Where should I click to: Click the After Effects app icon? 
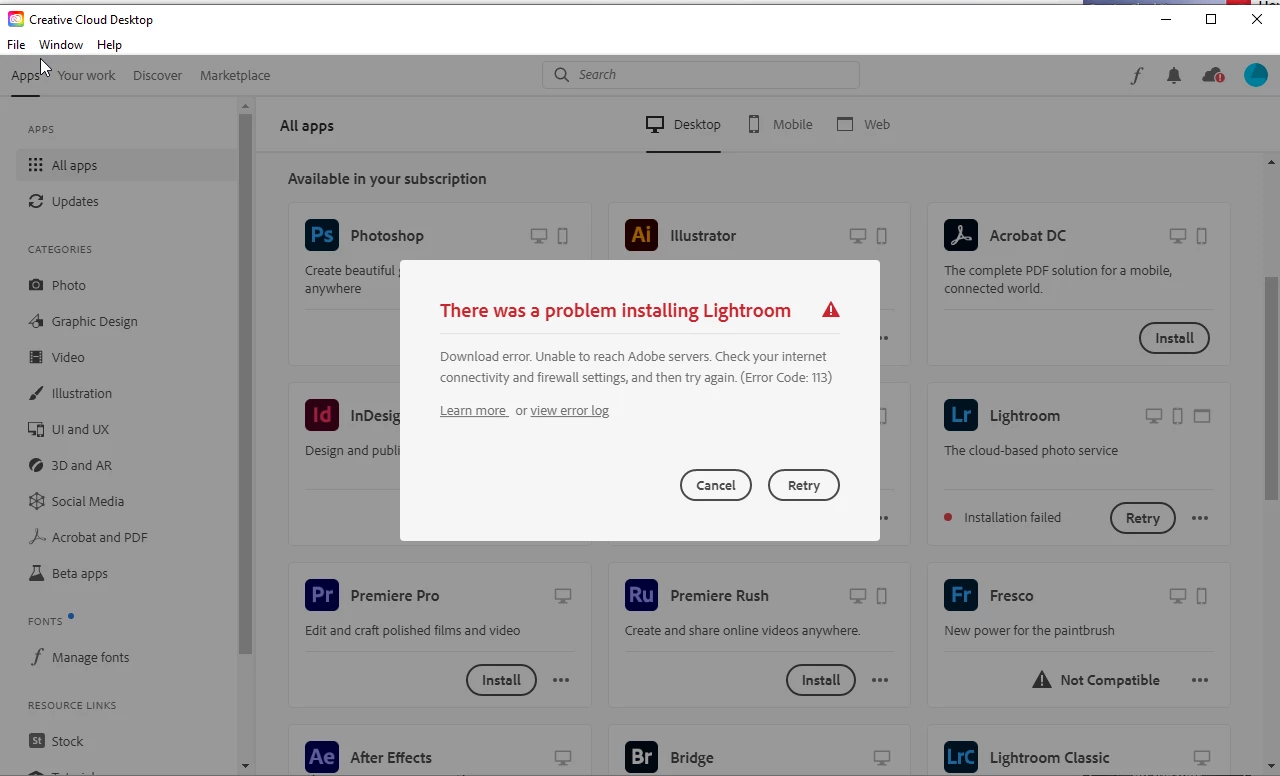tap(322, 757)
